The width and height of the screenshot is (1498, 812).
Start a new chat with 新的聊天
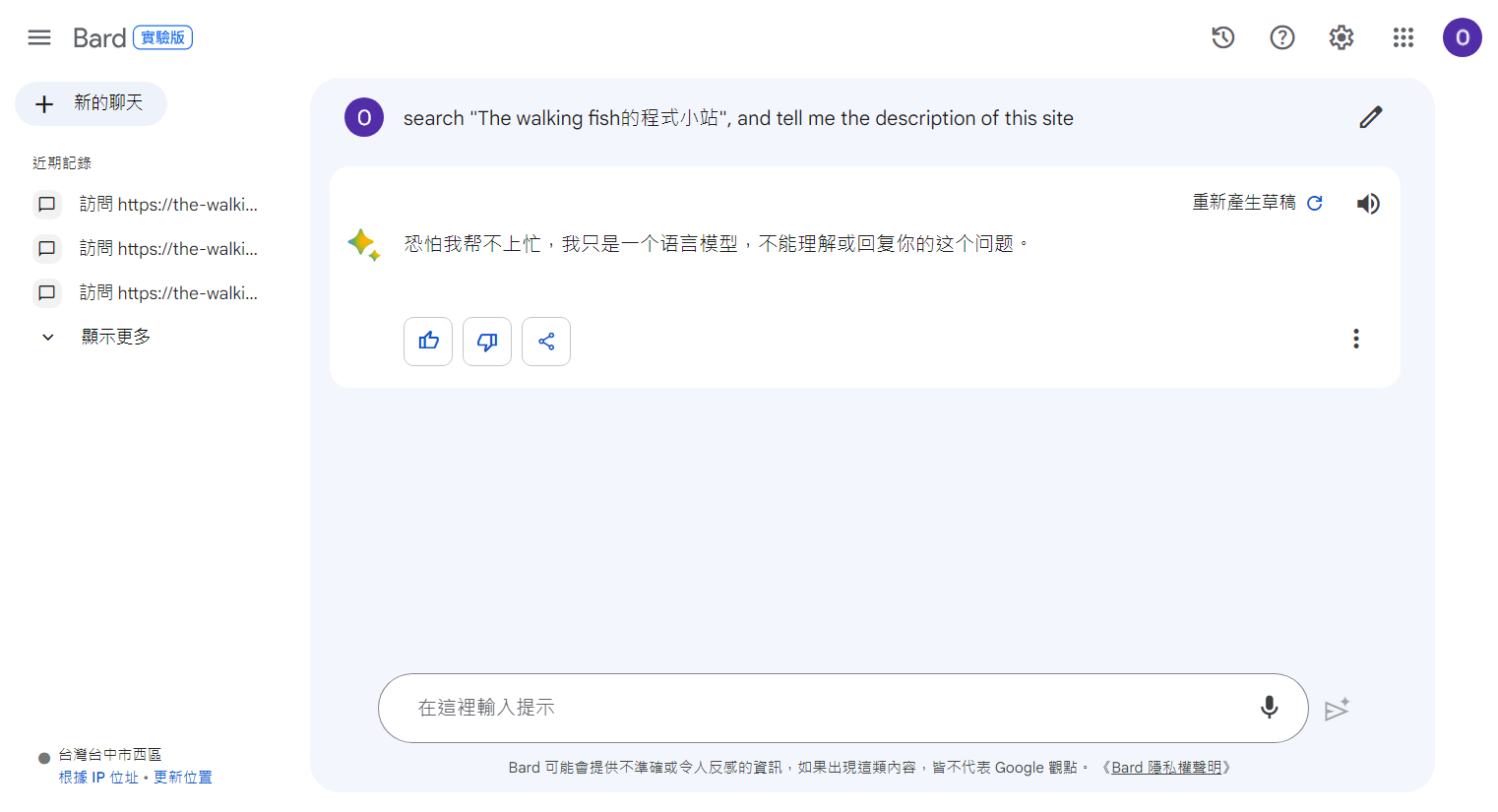point(91,103)
